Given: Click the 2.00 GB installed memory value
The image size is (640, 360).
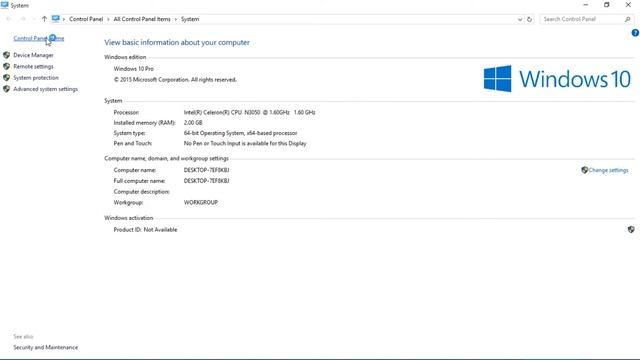Looking at the screenshot, I should (x=193, y=123).
